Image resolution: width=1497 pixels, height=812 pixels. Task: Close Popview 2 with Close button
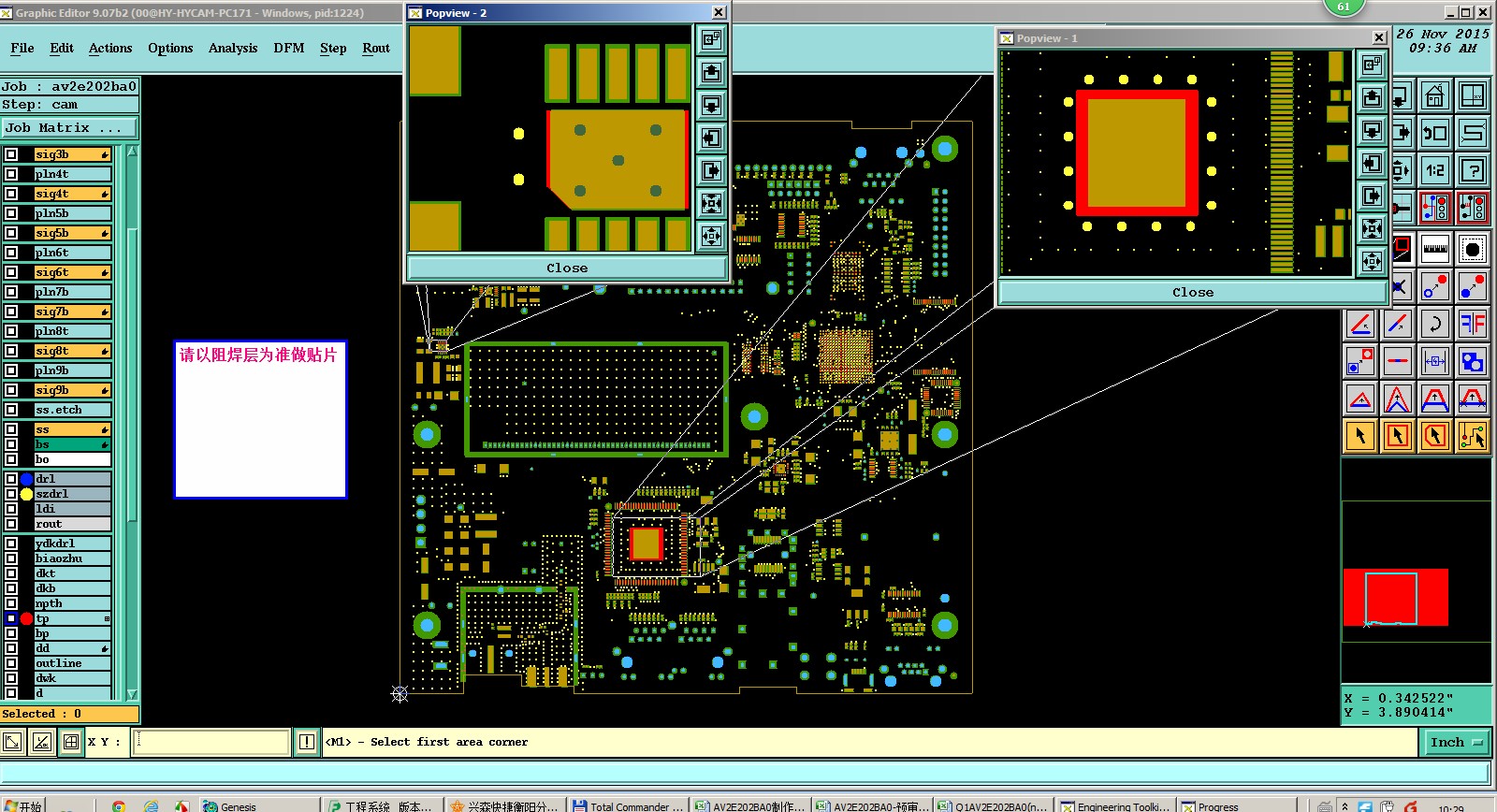point(567,268)
